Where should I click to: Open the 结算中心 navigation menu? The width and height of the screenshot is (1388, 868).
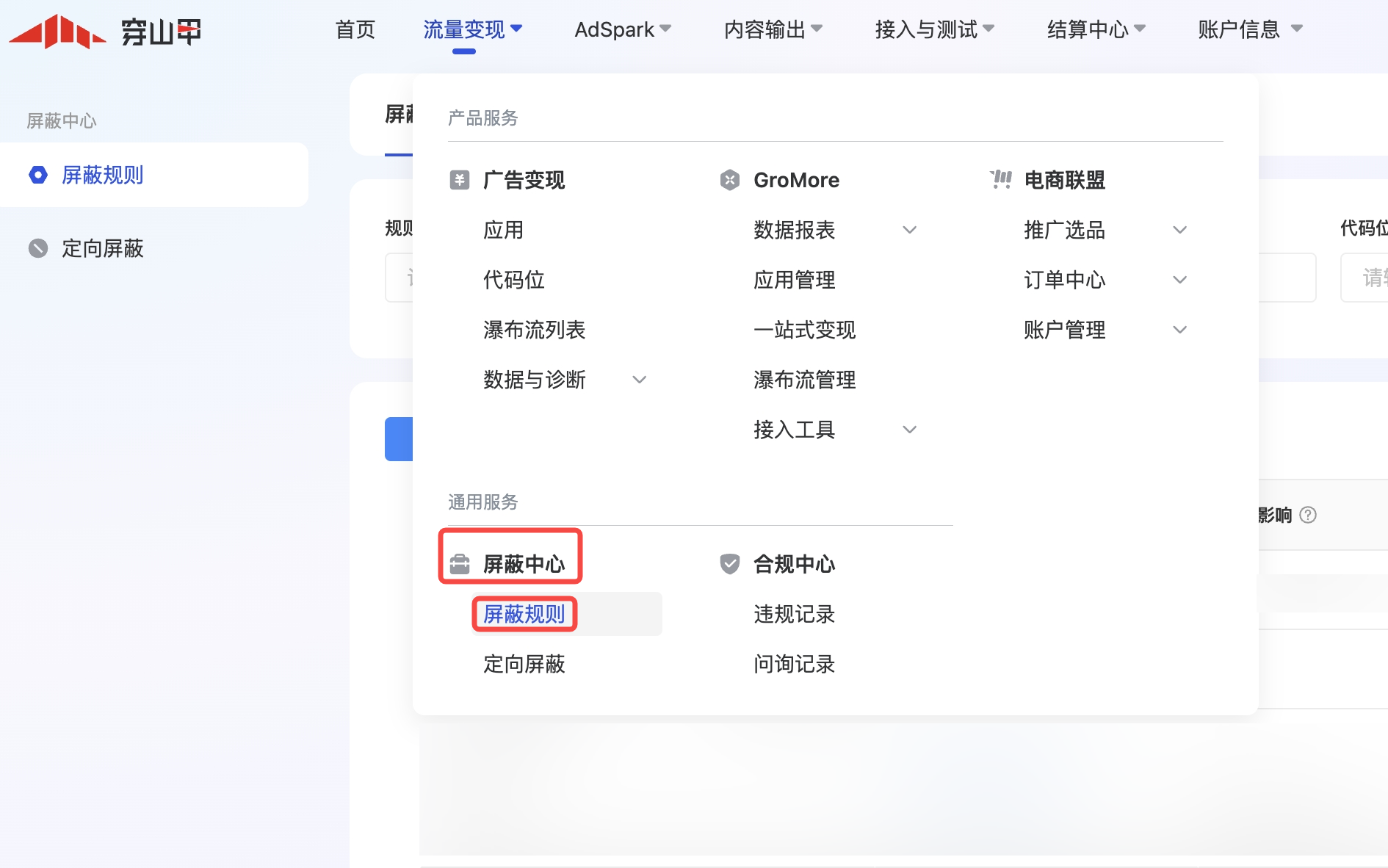click(1095, 29)
